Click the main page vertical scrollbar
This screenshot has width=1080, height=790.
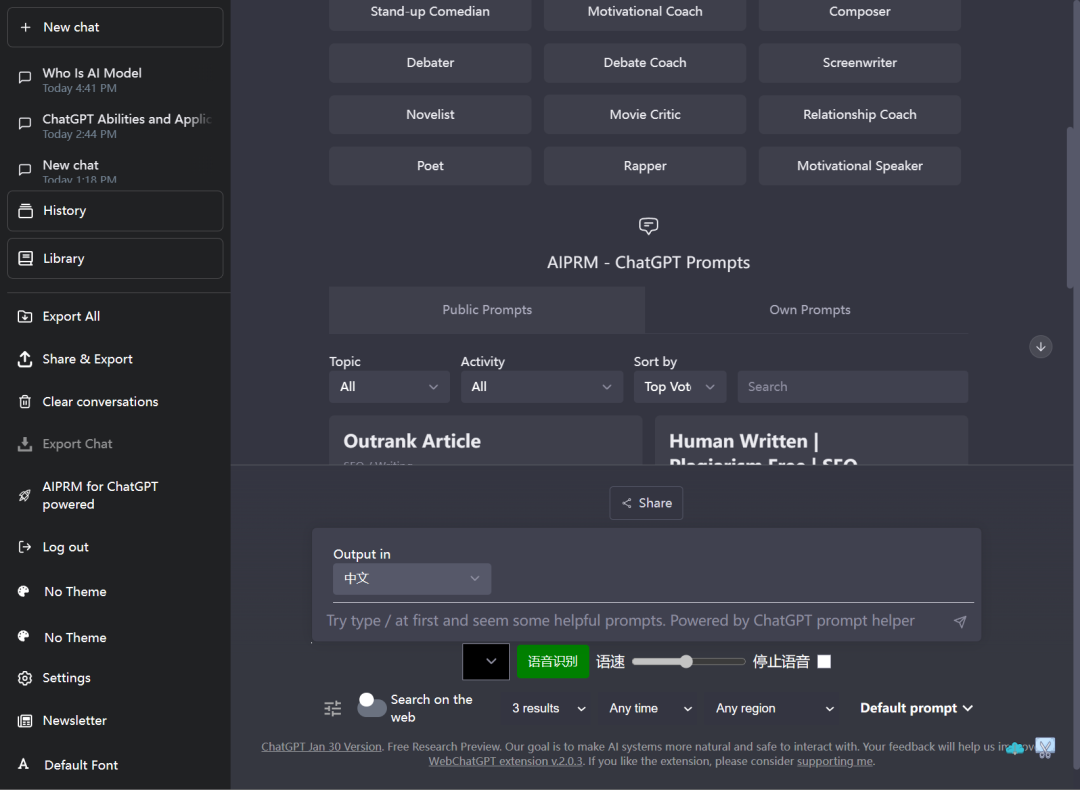(x=1070, y=207)
